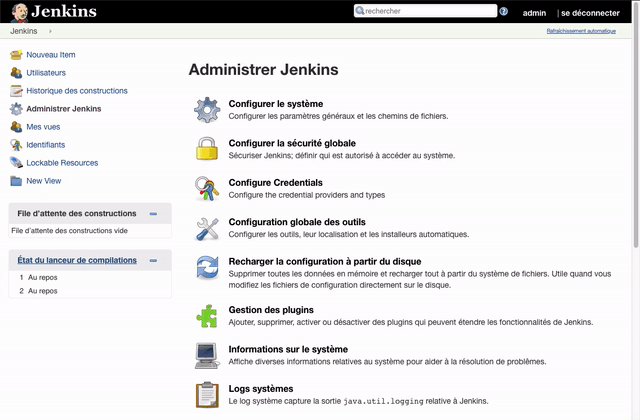This screenshot has height=420, width=640.
Task: Open Configuration globale des outils
Action: (297, 222)
